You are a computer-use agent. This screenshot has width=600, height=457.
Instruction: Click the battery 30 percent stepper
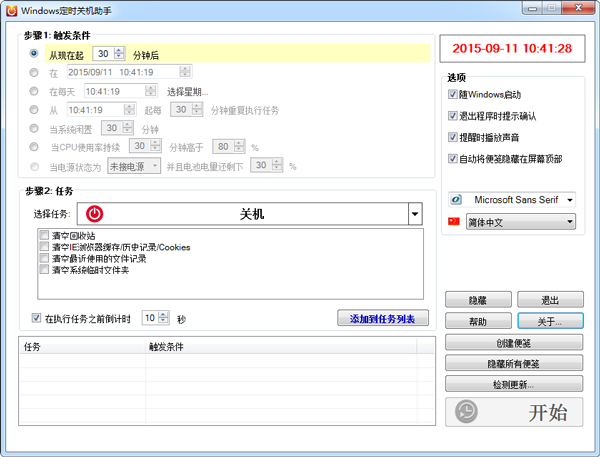point(277,165)
